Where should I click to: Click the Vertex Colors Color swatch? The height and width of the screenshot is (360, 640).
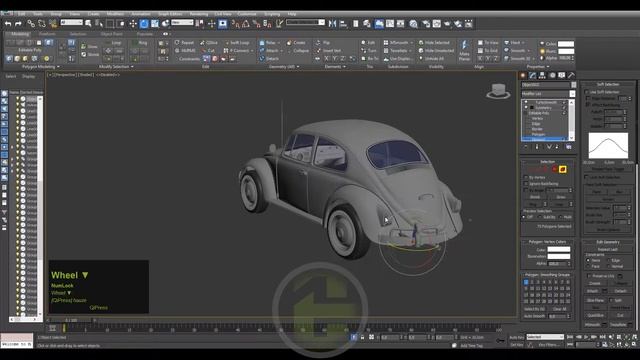(559, 249)
